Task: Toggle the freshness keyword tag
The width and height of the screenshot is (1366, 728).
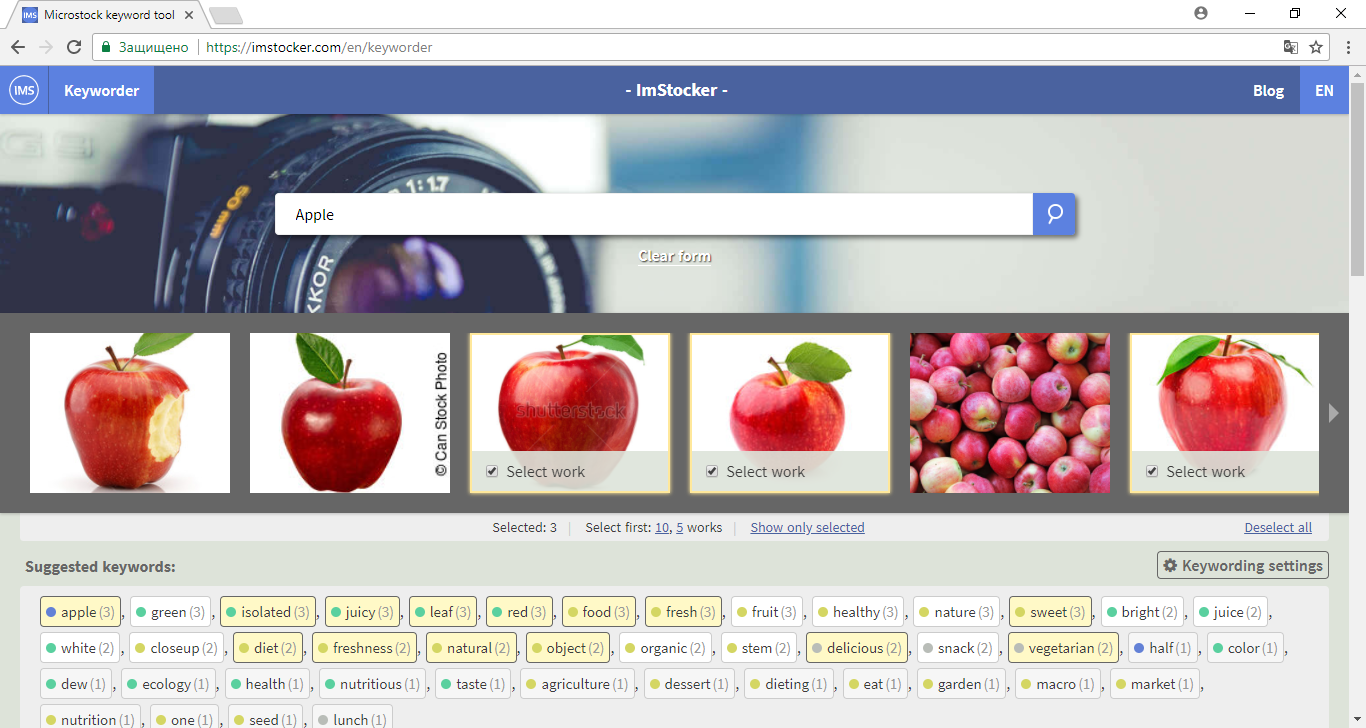Action: (x=364, y=648)
